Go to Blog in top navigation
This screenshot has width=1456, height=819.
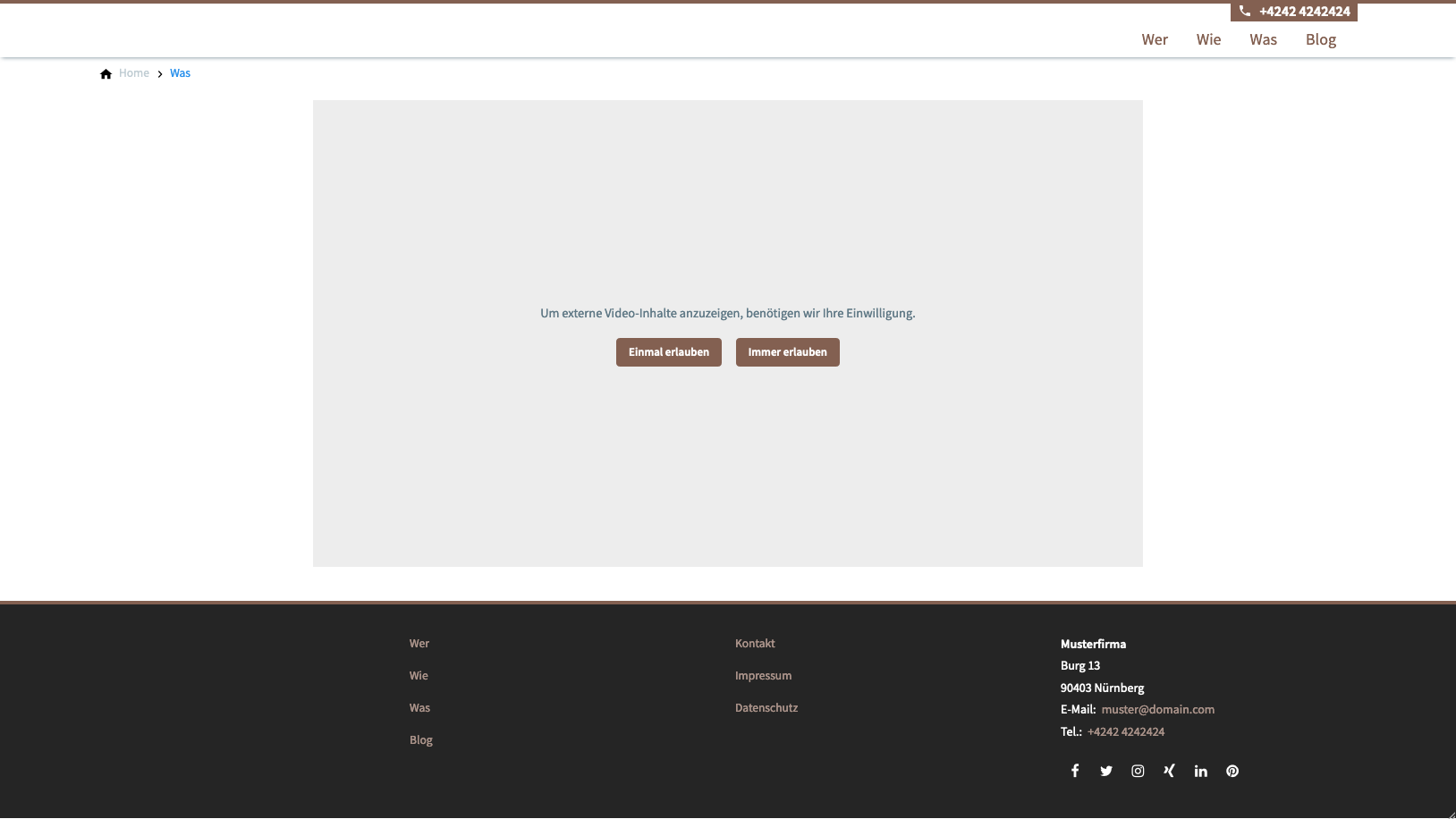[x=1320, y=39]
